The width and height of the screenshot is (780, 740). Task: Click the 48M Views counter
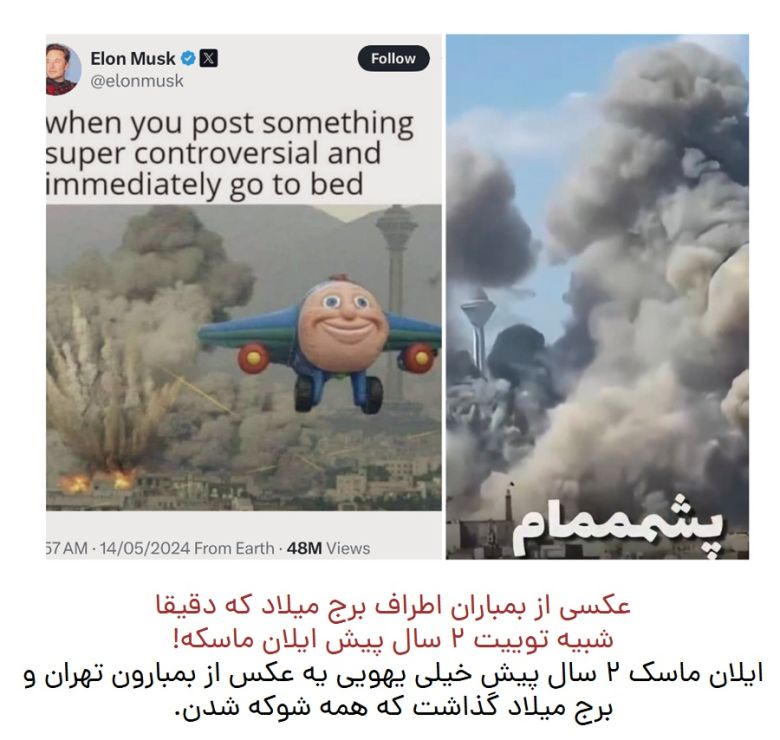coord(328,548)
